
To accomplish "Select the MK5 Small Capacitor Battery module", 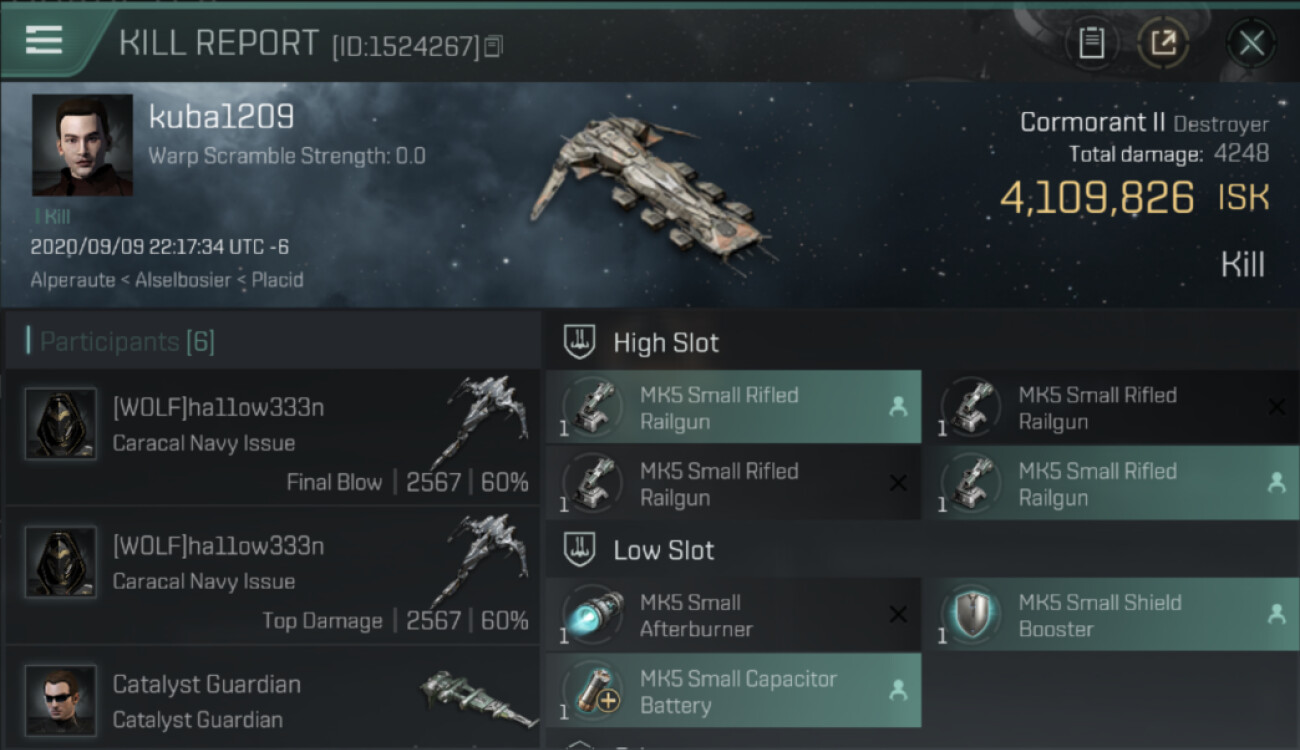I will (733, 691).
